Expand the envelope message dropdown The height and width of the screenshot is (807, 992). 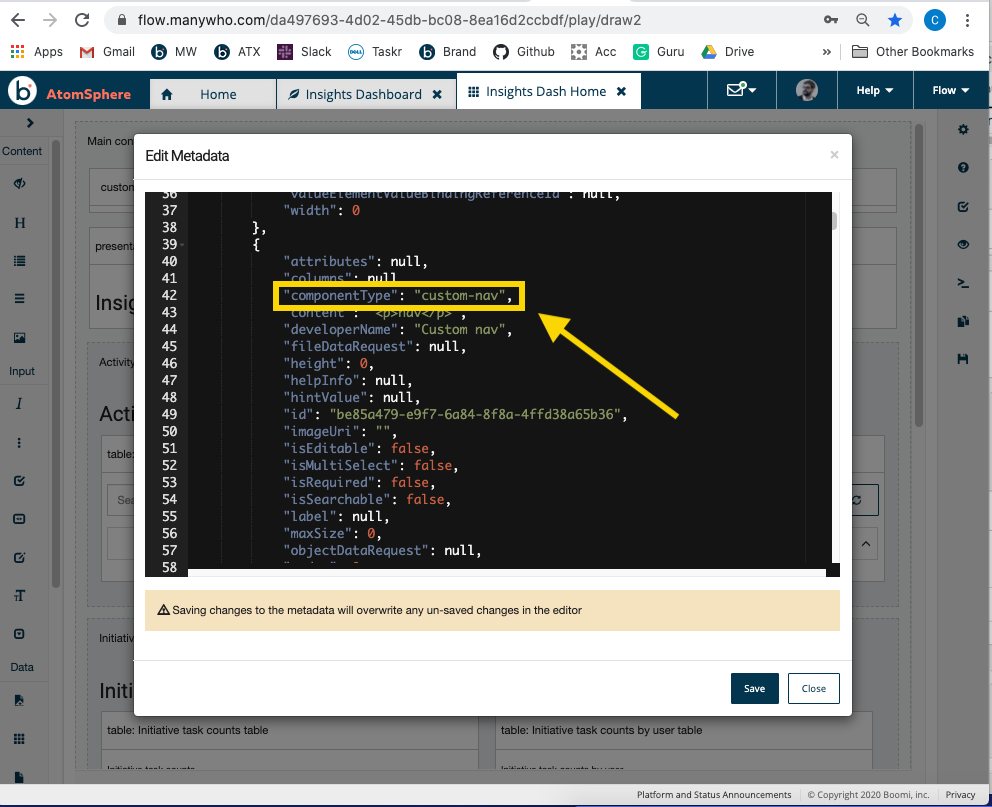tap(741, 90)
